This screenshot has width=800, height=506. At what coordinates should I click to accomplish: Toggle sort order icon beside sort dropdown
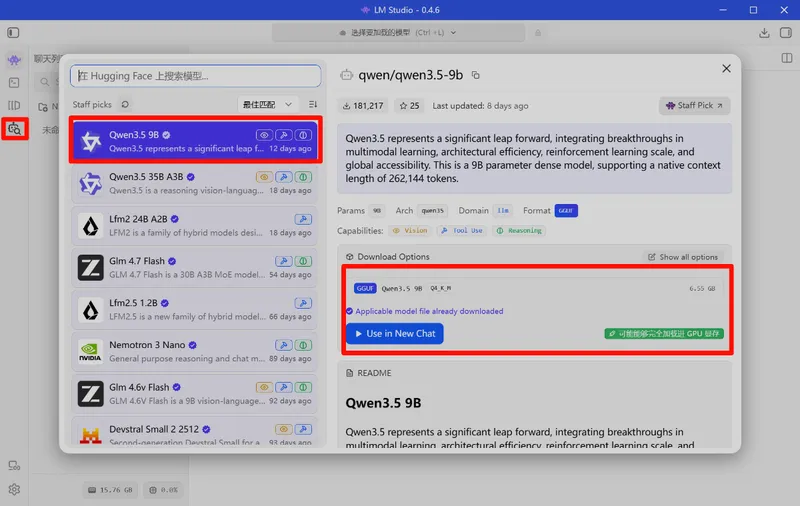pyautogui.click(x=313, y=105)
